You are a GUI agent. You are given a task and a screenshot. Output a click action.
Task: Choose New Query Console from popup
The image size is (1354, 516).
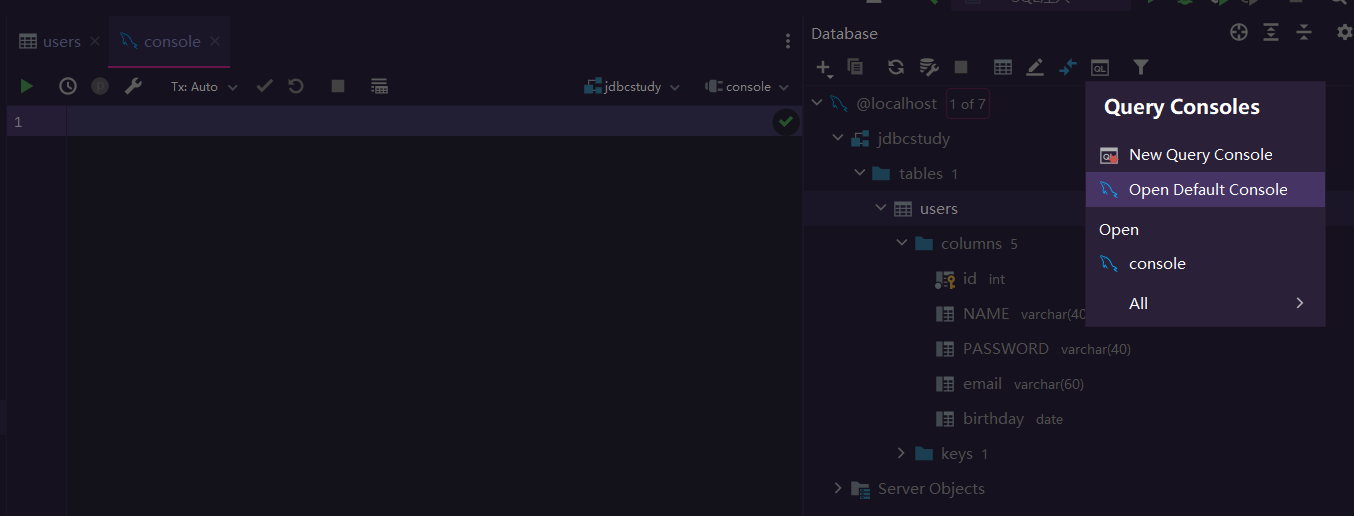pyautogui.click(x=1205, y=155)
